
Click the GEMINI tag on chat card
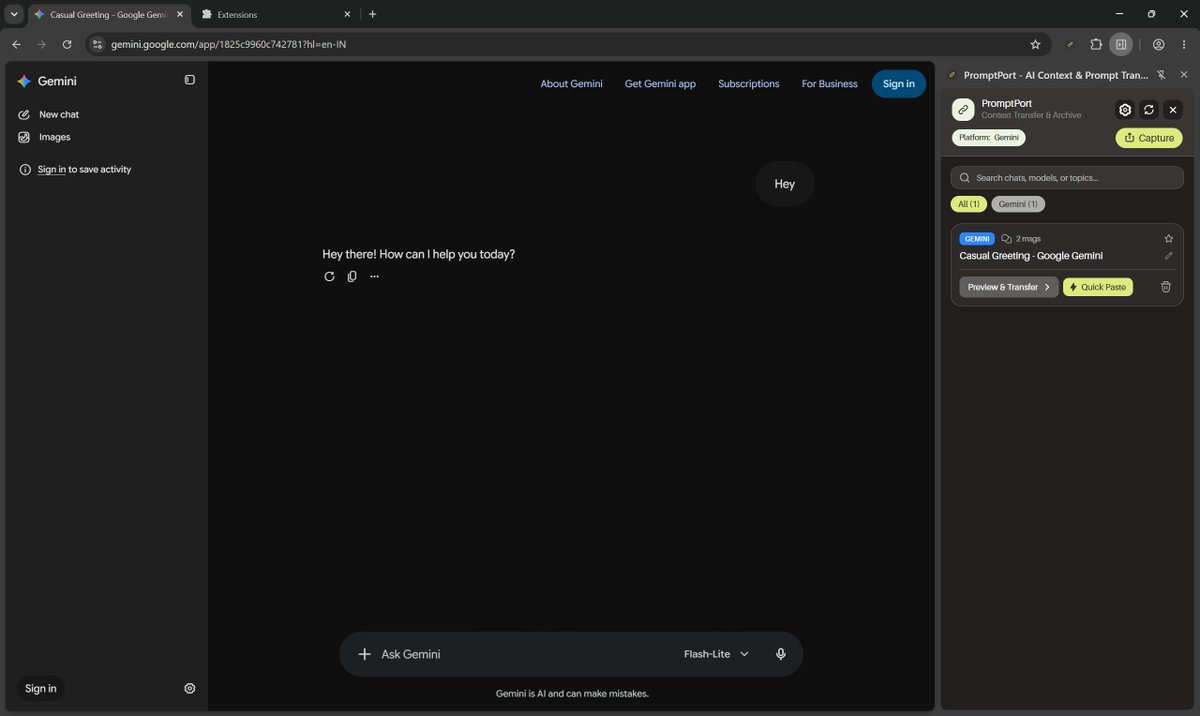click(x=976, y=239)
